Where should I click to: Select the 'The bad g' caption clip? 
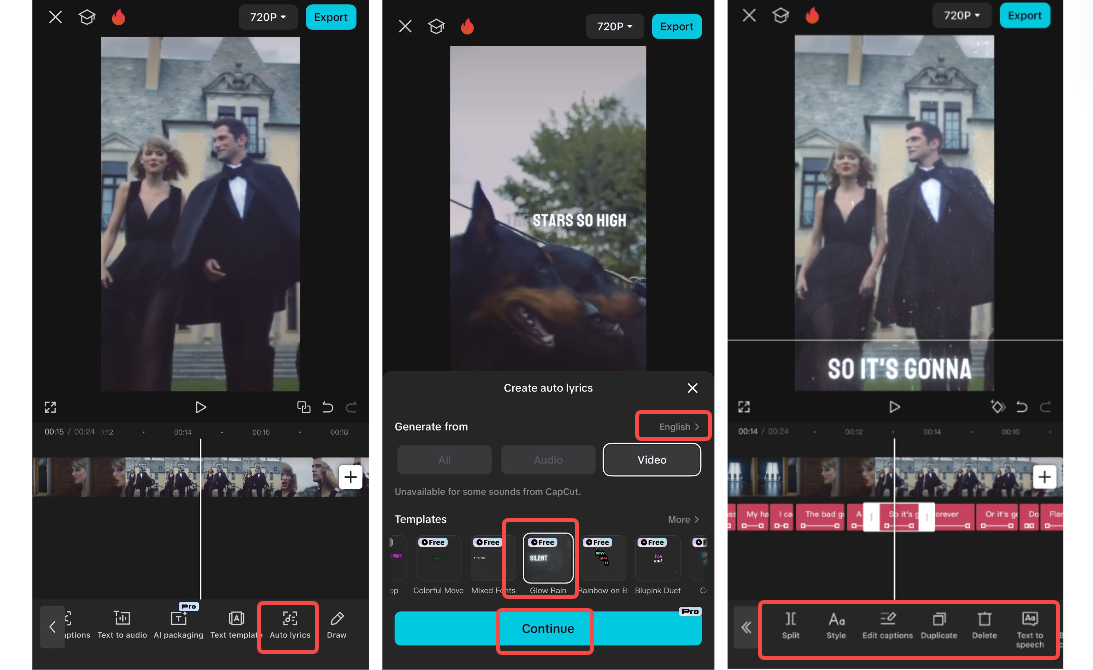[x=820, y=517]
